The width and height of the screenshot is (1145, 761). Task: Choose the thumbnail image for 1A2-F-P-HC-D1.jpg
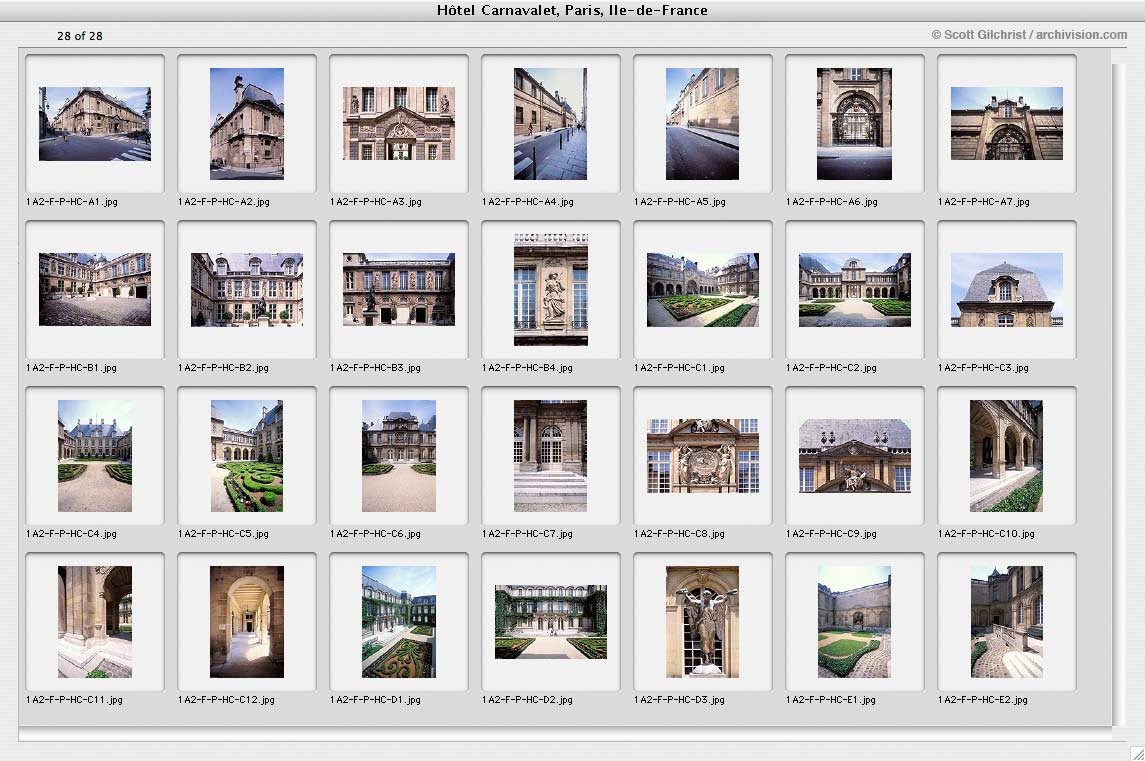399,622
